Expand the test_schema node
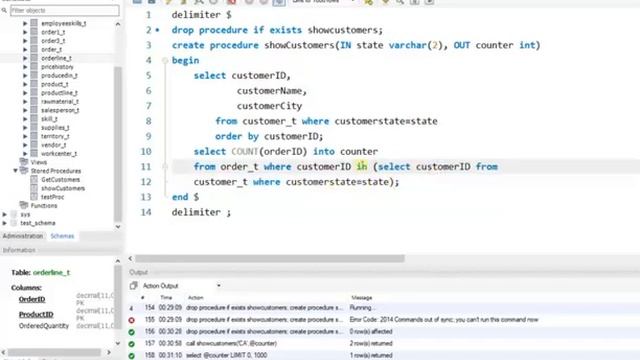This screenshot has height=360, width=640. coord(4,223)
